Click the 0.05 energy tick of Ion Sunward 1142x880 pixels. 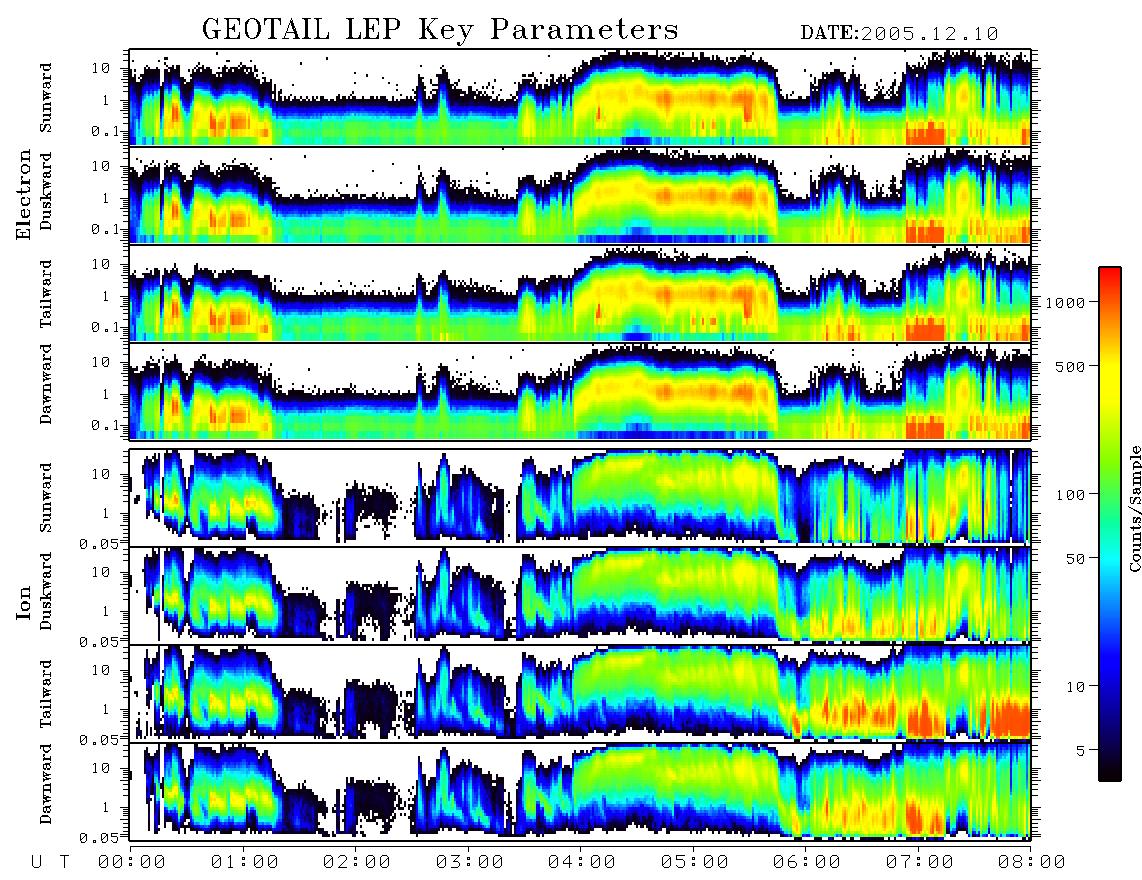tap(101, 543)
